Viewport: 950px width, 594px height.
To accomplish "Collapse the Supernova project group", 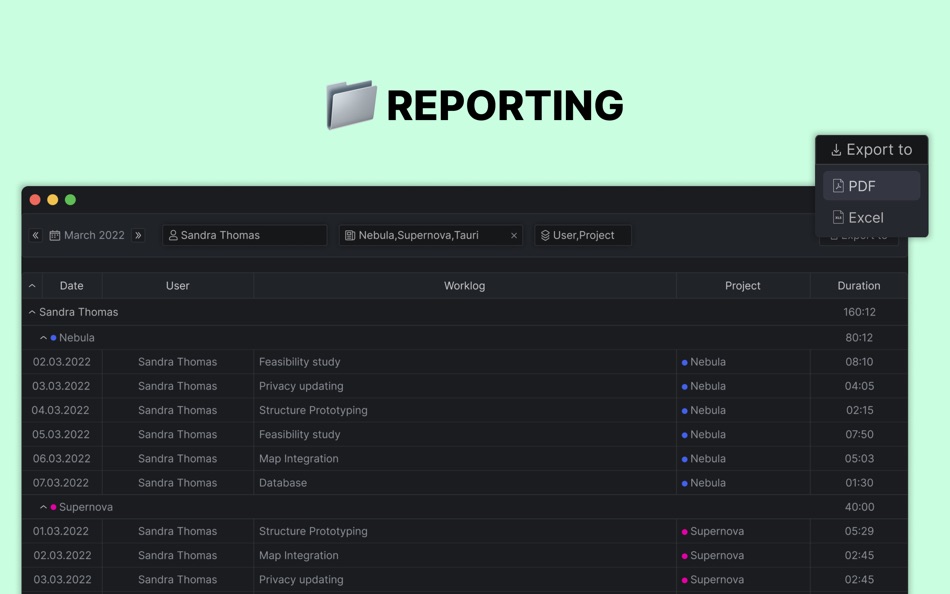I will tap(43, 507).
